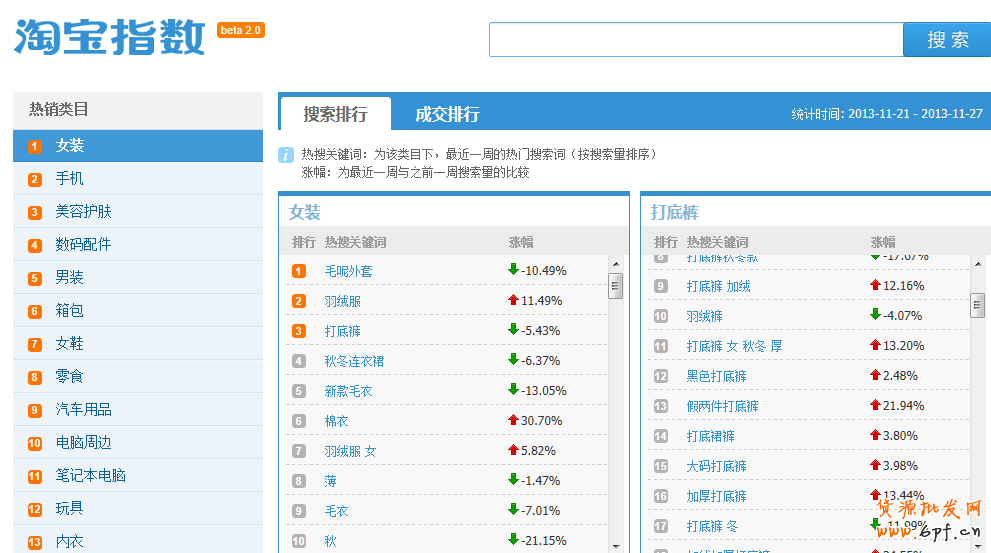Click the 30.70% growth value for 棉衣
Viewport: 991px width, 553px height.
tap(541, 420)
